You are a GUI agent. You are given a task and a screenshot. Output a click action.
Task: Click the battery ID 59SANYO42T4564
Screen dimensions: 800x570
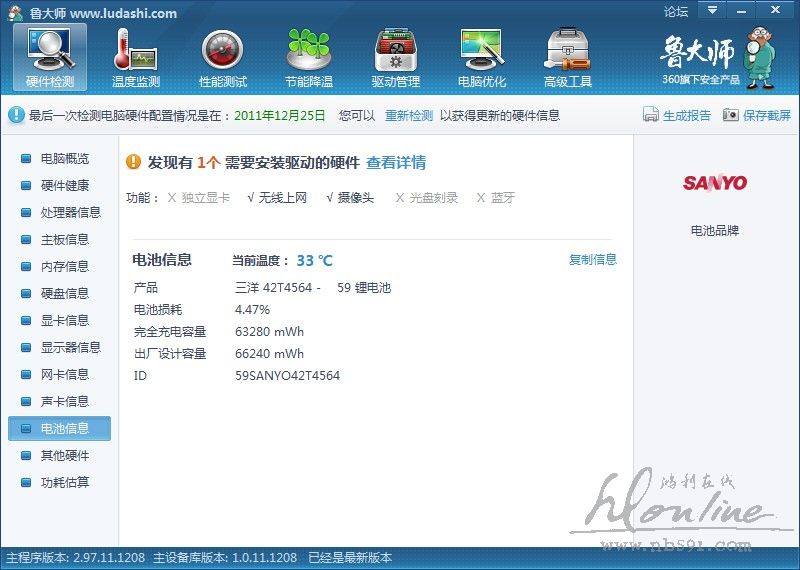[287, 376]
